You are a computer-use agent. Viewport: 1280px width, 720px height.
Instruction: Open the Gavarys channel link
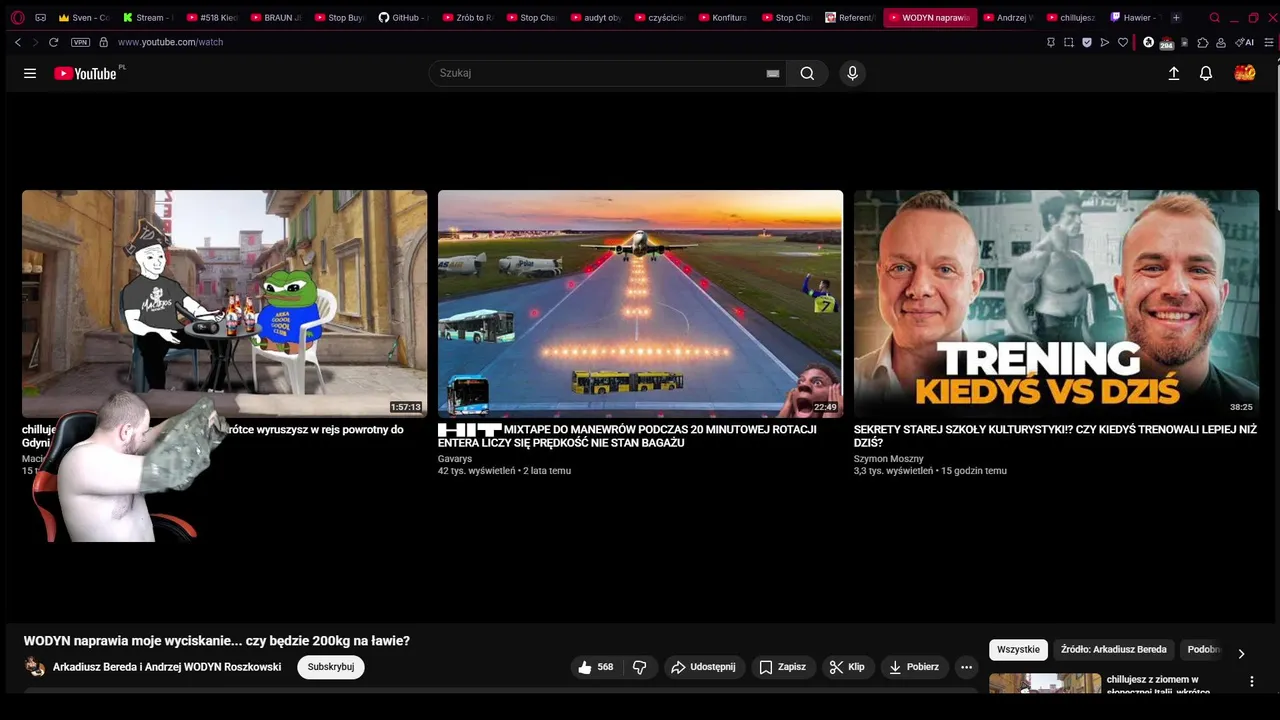click(x=455, y=459)
